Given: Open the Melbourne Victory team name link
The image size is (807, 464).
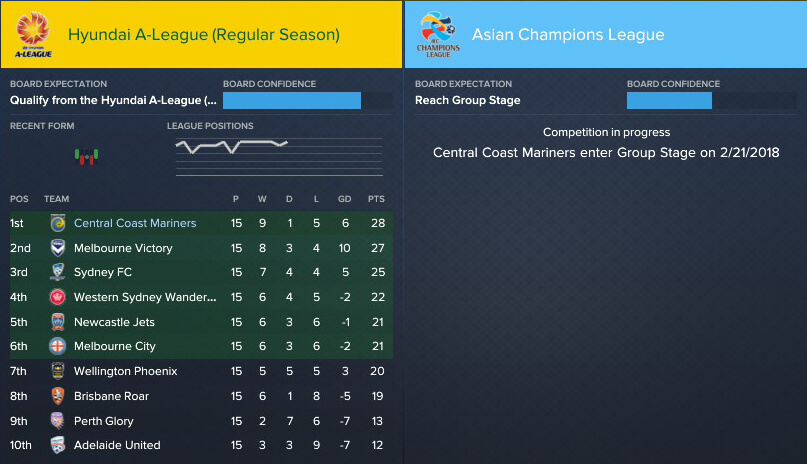Looking at the screenshot, I should coord(123,248).
